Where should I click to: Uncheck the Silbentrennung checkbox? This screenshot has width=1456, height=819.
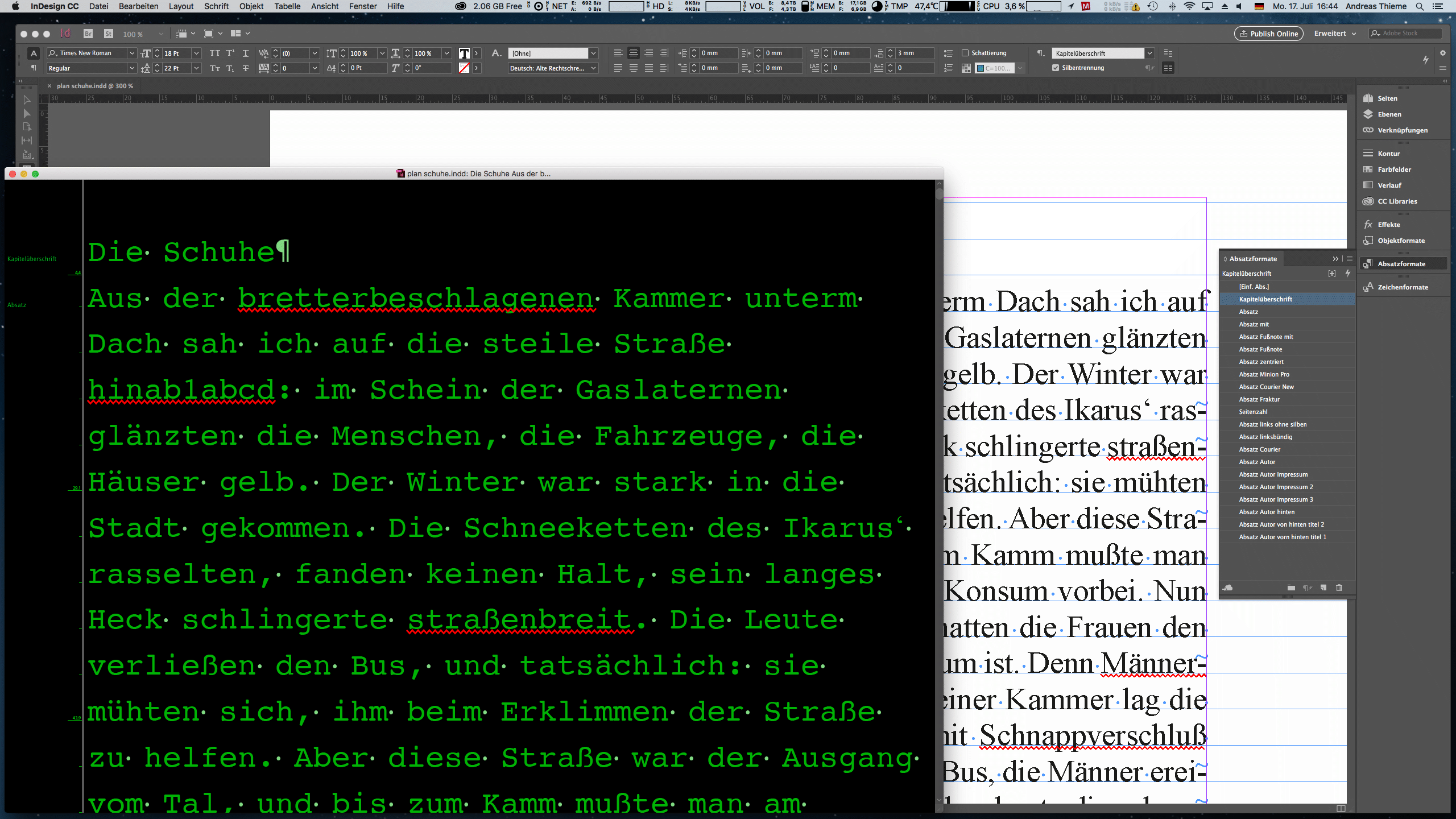coord(1056,68)
